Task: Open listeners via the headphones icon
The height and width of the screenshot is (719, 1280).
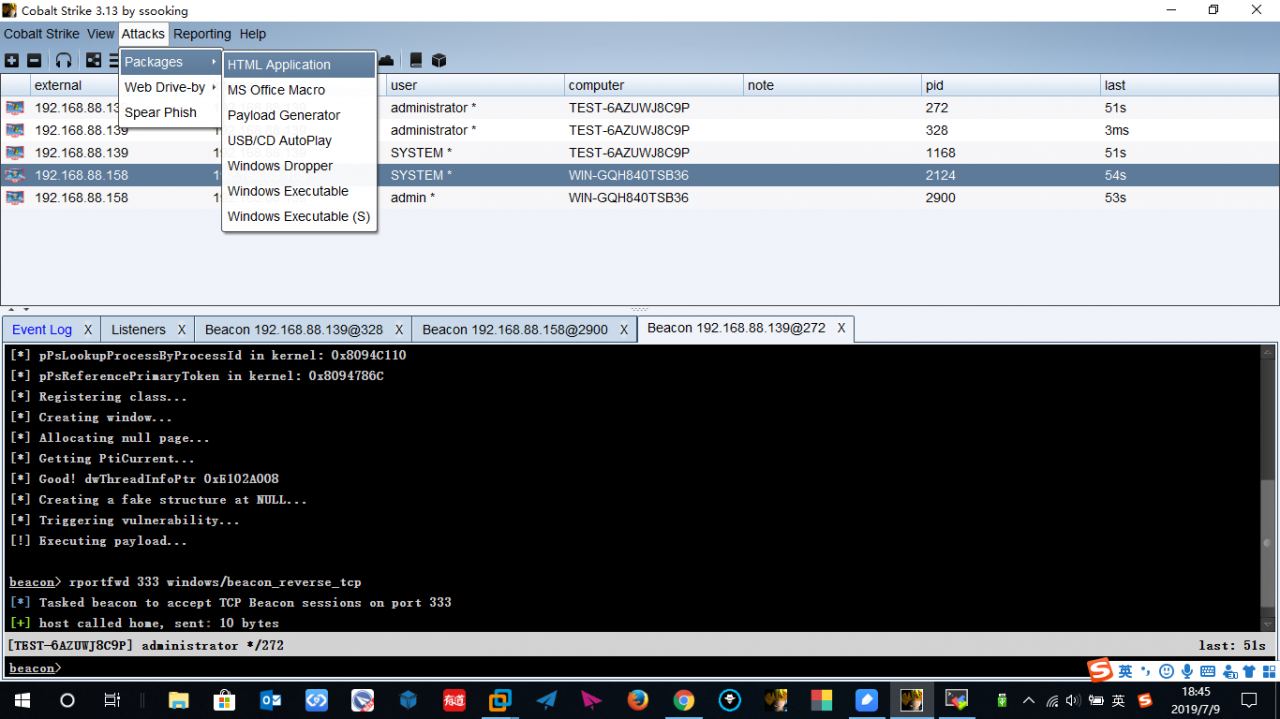Action: [x=64, y=61]
